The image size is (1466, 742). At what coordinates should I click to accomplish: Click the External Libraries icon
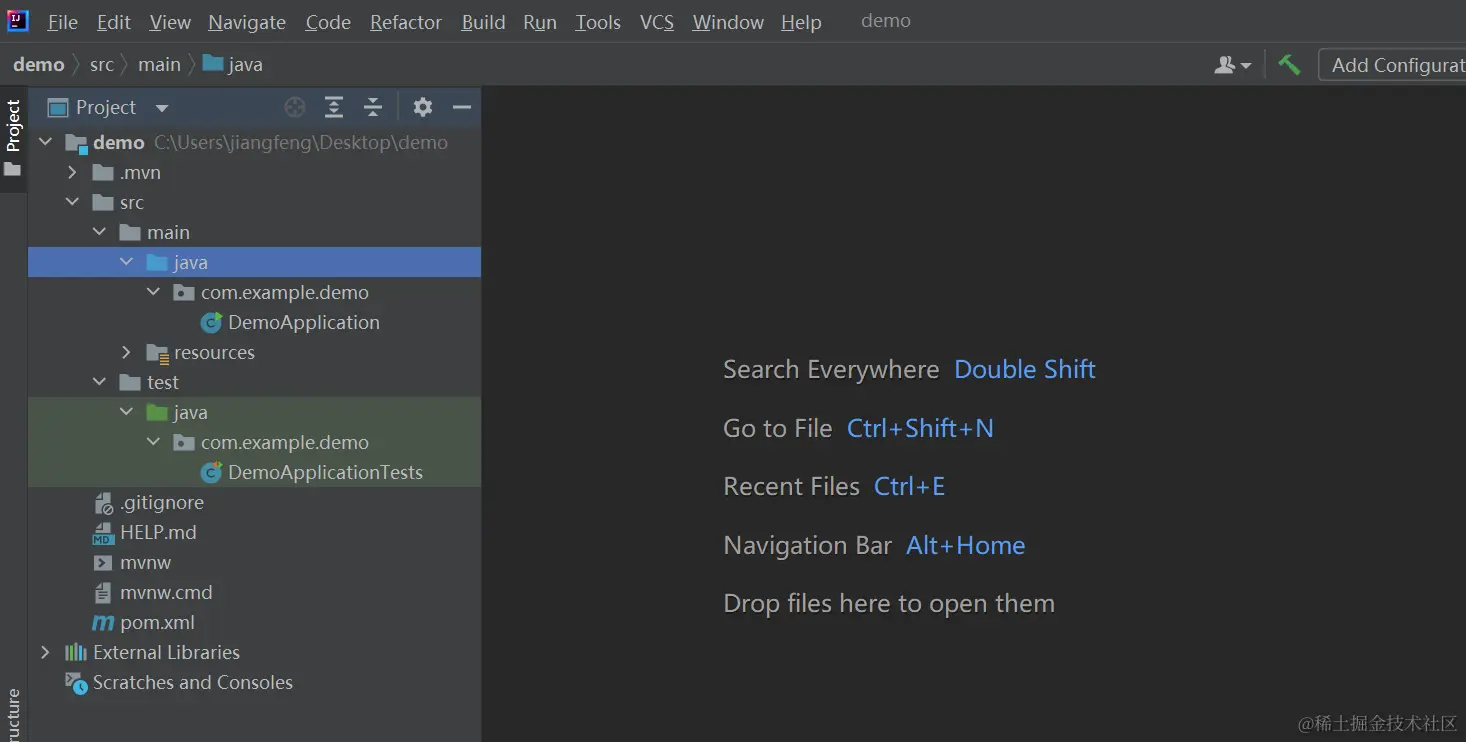point(76,653)
